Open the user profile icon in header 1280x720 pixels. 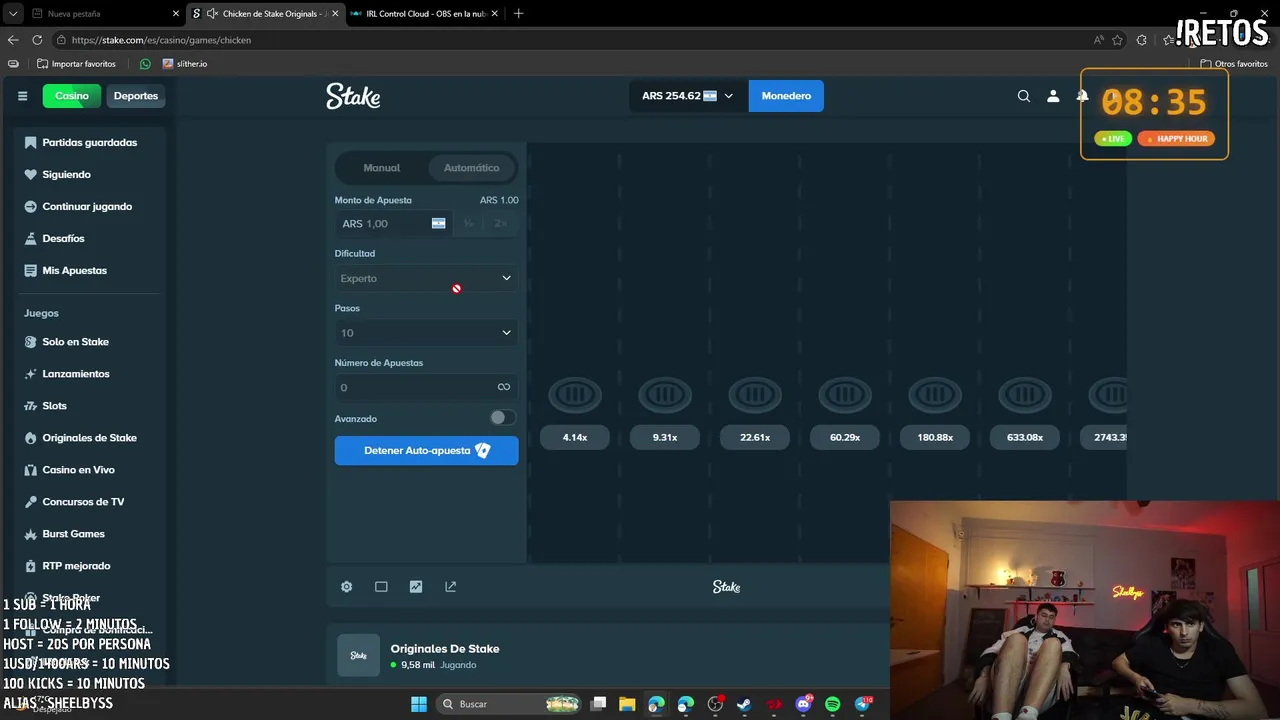click(x=1053, y=96)
